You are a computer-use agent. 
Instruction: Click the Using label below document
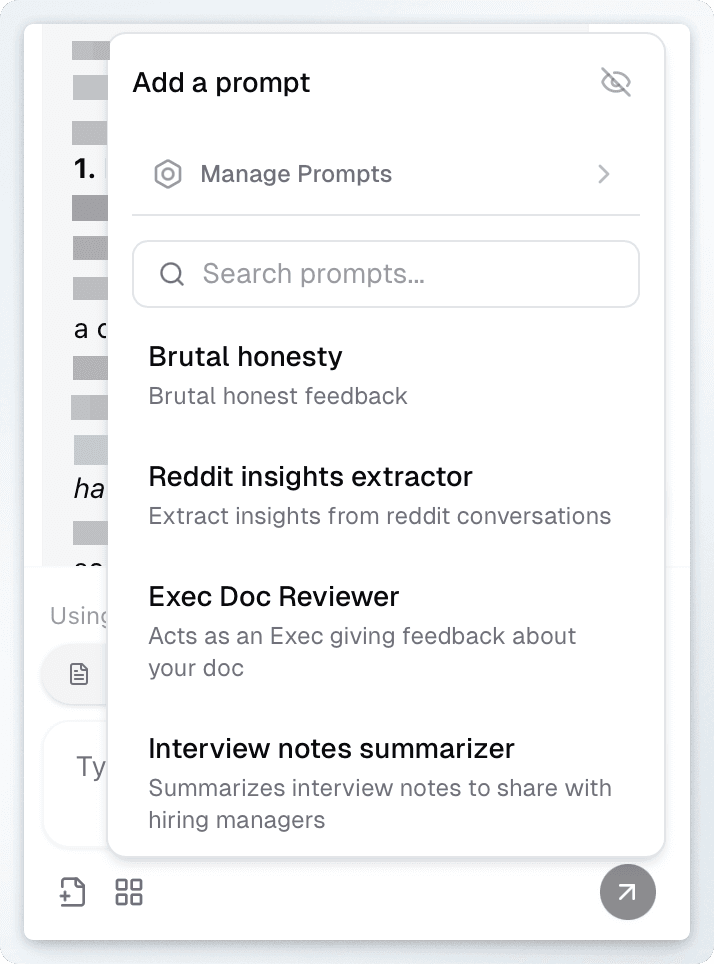click(x=79, y=615)
